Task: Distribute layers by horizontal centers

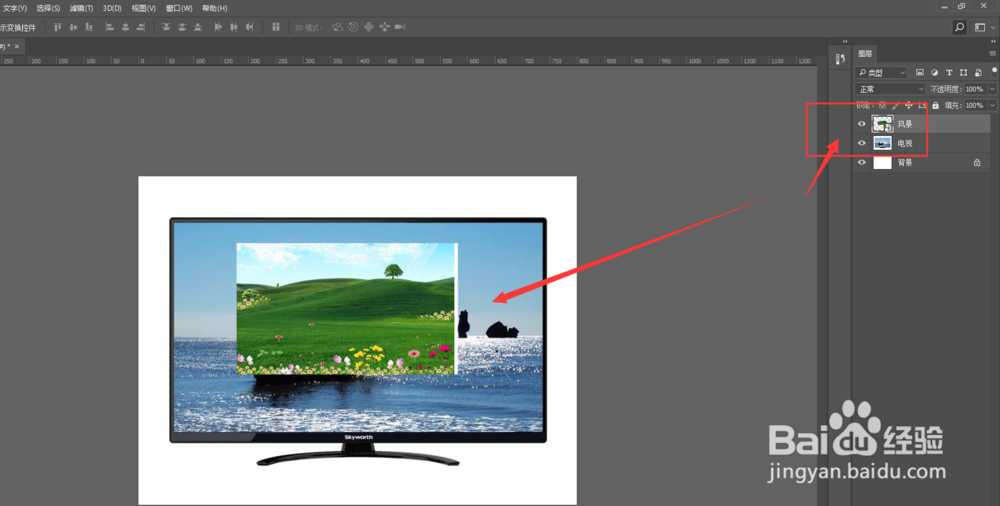Action: [234, 27]
